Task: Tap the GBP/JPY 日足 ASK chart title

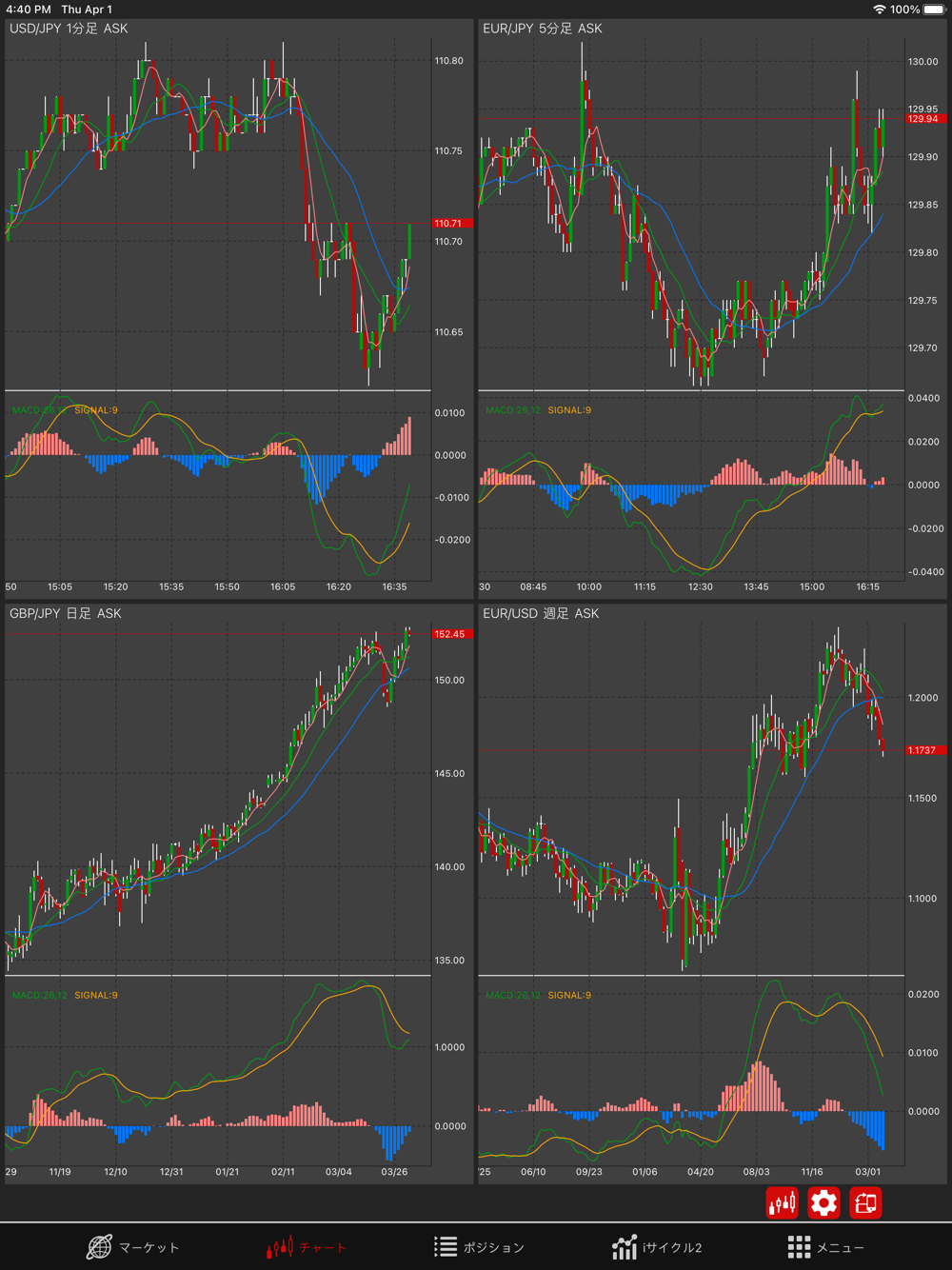Action: [x=66, y=613]
